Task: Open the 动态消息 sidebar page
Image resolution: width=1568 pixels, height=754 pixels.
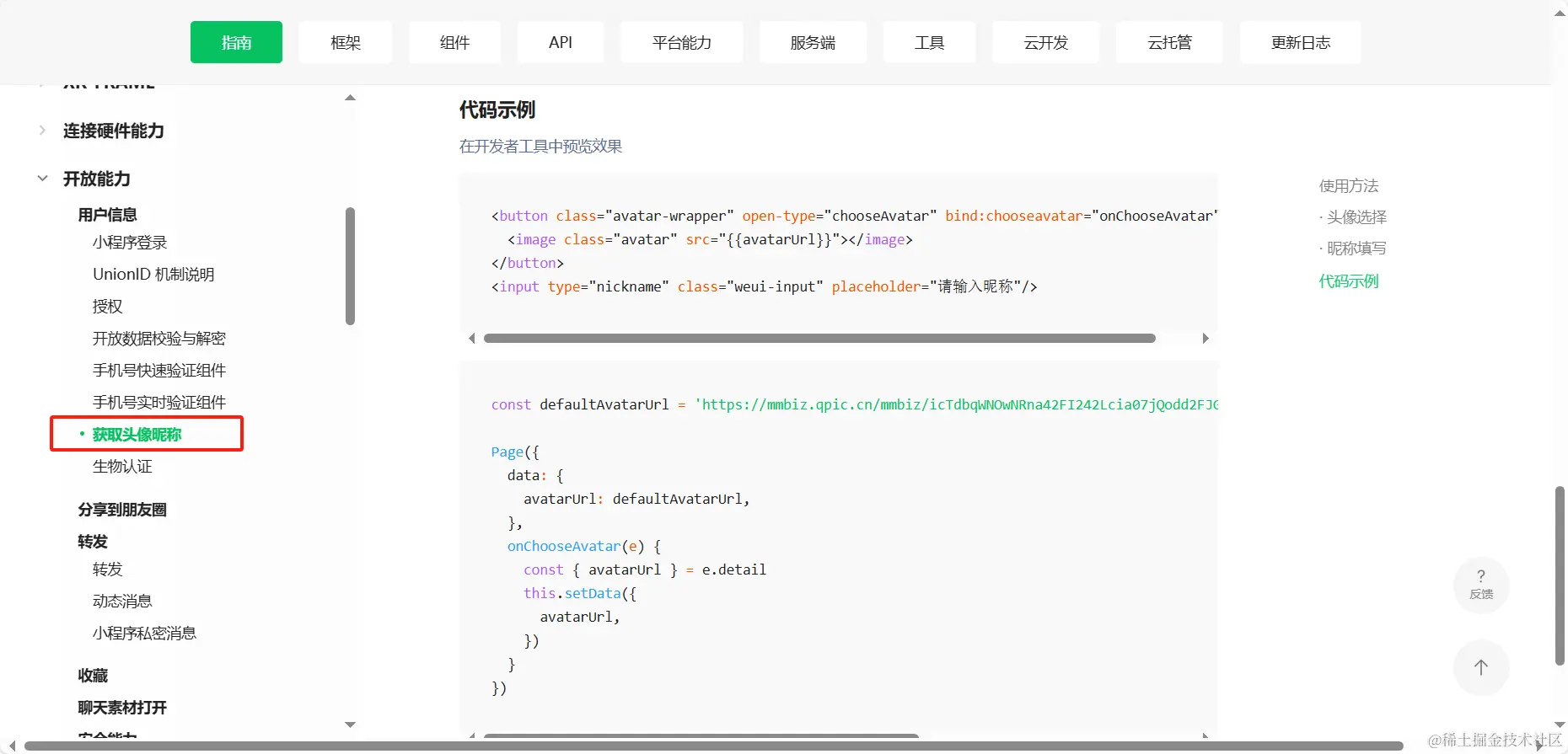Action: (122, 602)
